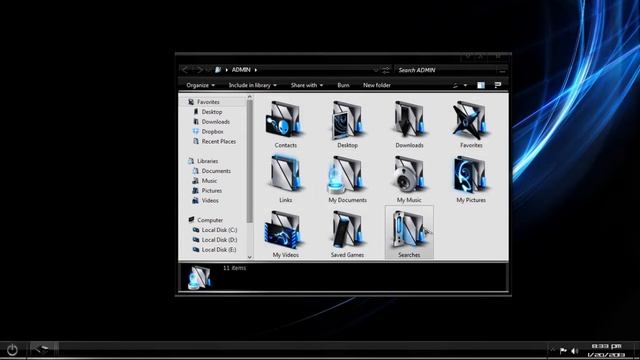Open the Links folder icon
Image resolution: width=640 pixels, height=360 pixels.
click(x=285, y=179)
